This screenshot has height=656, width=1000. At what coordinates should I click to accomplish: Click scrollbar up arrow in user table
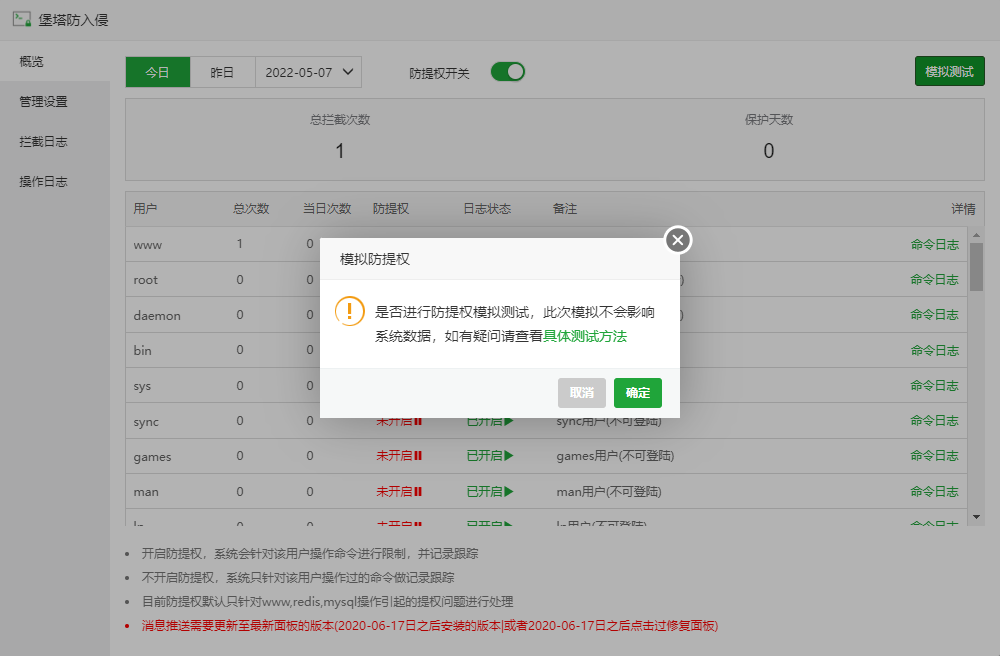(976, 235)
